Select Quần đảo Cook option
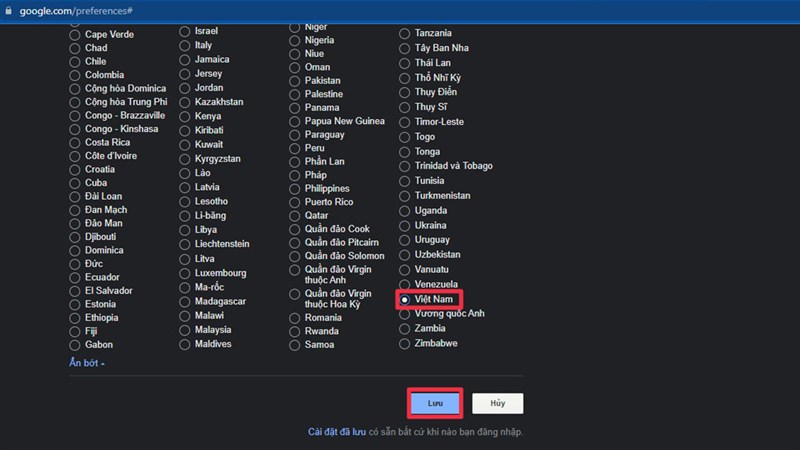Viewport: 800px width, 450px height. coord(294,230)
